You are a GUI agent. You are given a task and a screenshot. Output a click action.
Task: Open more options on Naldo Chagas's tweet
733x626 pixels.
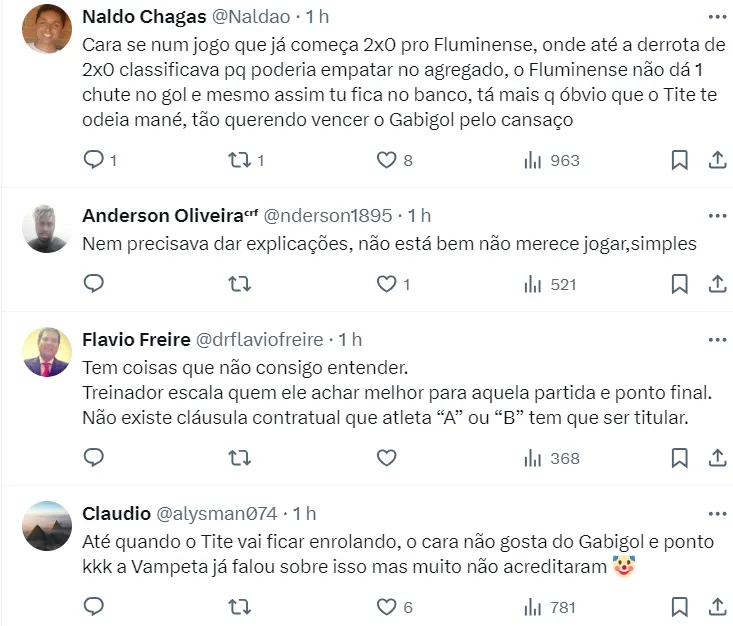coord(717,17)
